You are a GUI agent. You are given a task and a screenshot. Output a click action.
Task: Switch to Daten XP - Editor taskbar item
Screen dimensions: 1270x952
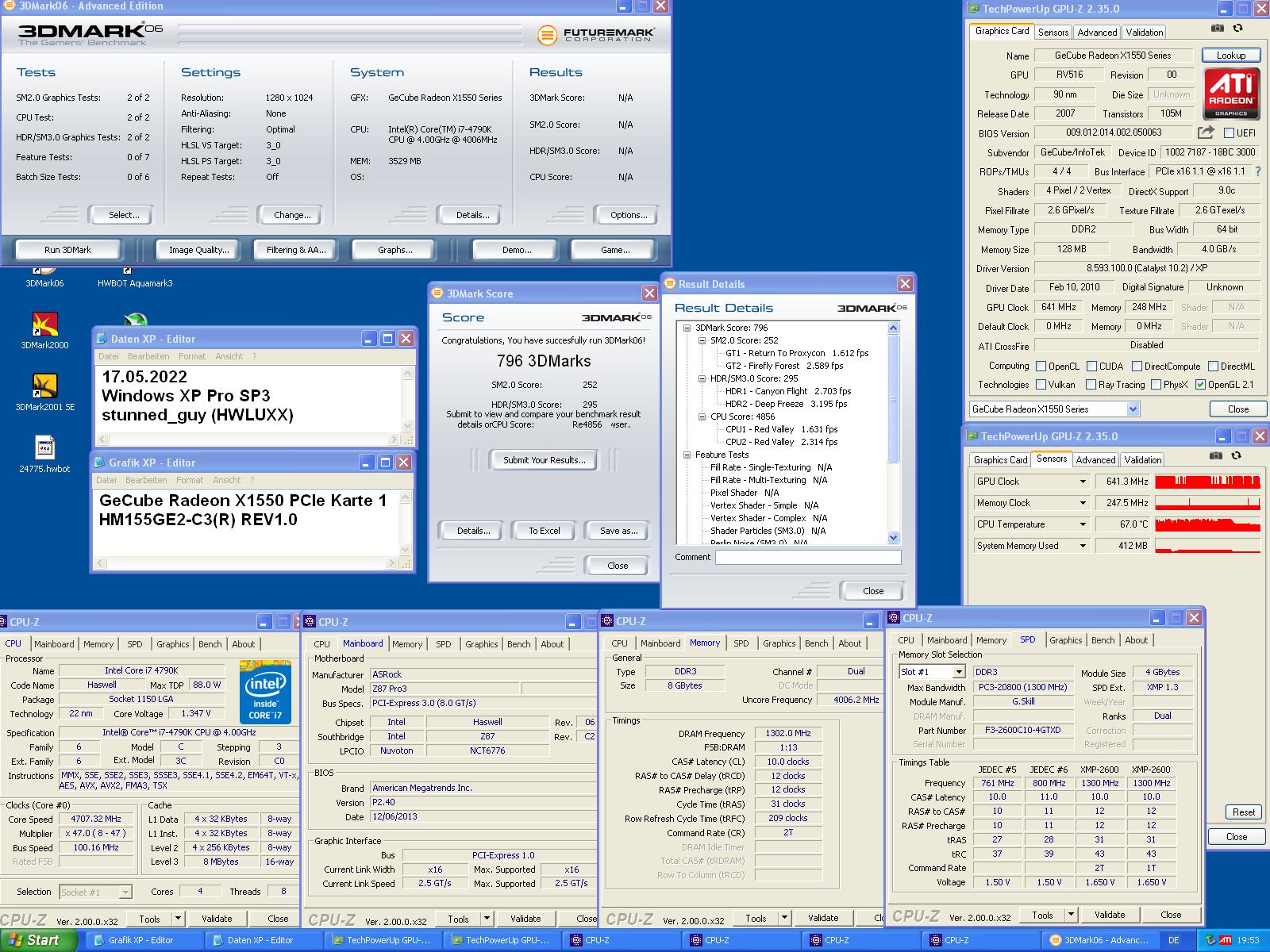pos(264,940)
